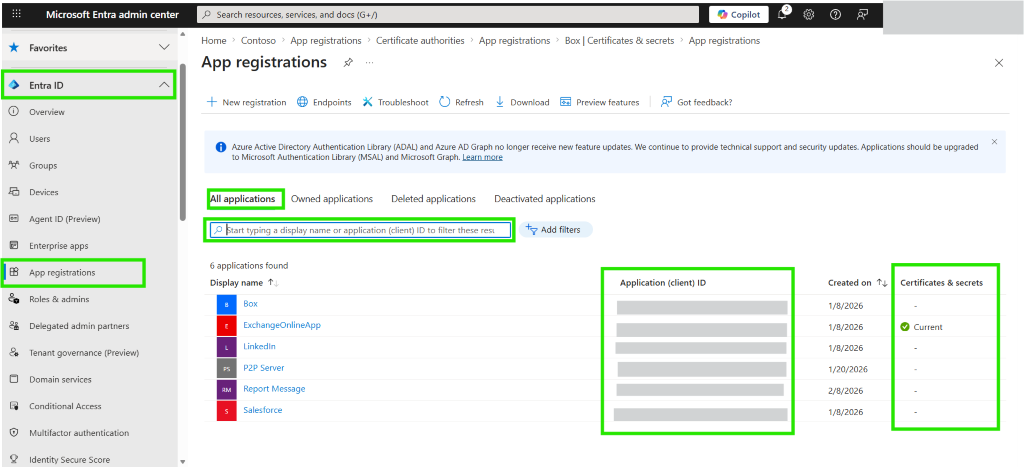Open Enterprise apps in the sidebar
The image size is (1024, 467).
point(59,246)
